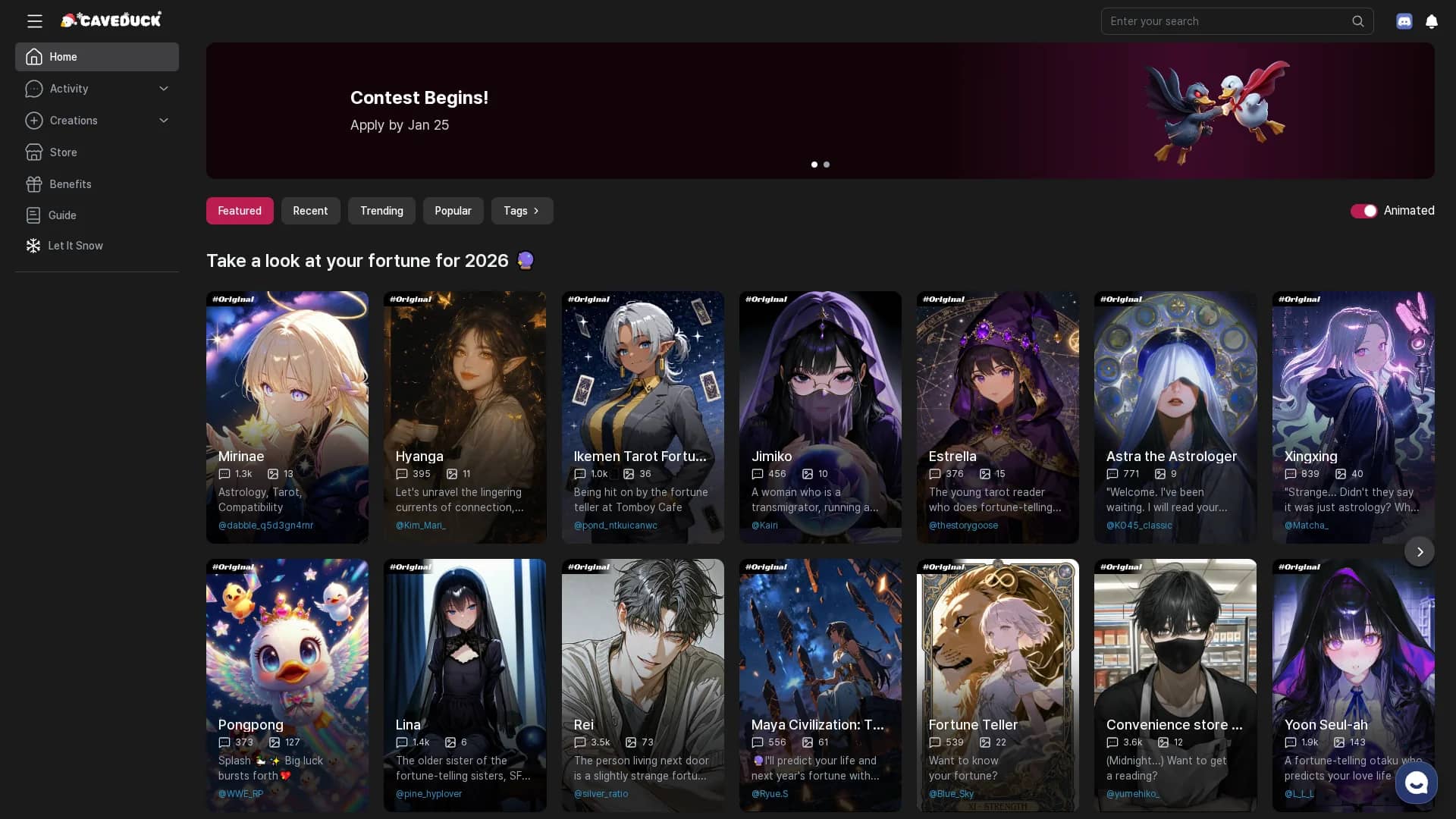1456x819 pixels.
Task: Click the #Original tag on Mirinae
Action: [233, 300]
